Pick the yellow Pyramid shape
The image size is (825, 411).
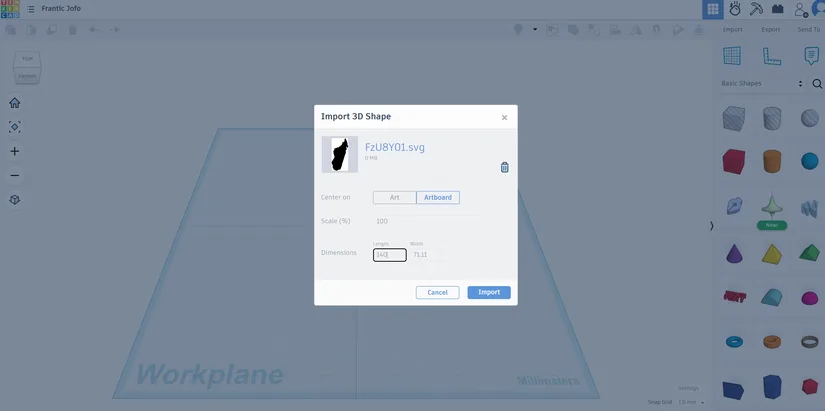tap(772, 254)
